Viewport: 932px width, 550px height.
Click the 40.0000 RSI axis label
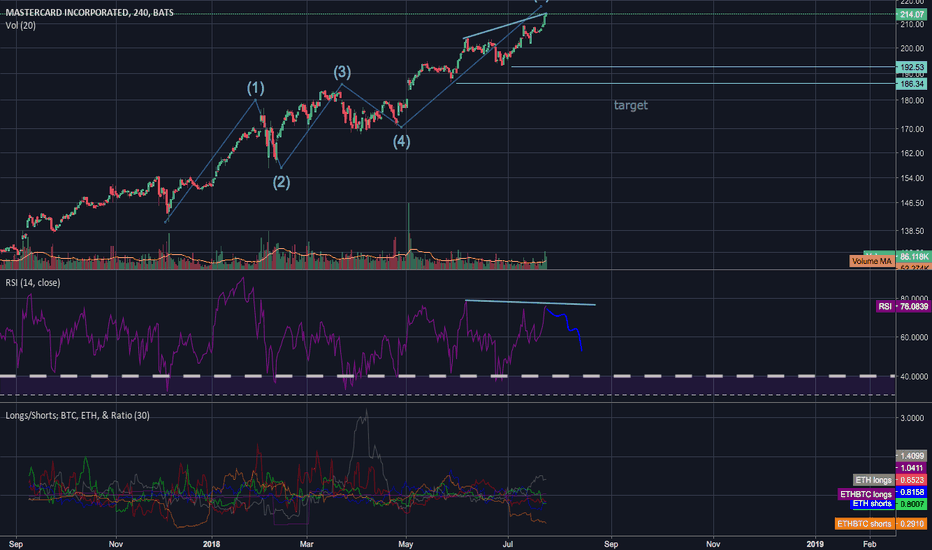click(914, 376)
